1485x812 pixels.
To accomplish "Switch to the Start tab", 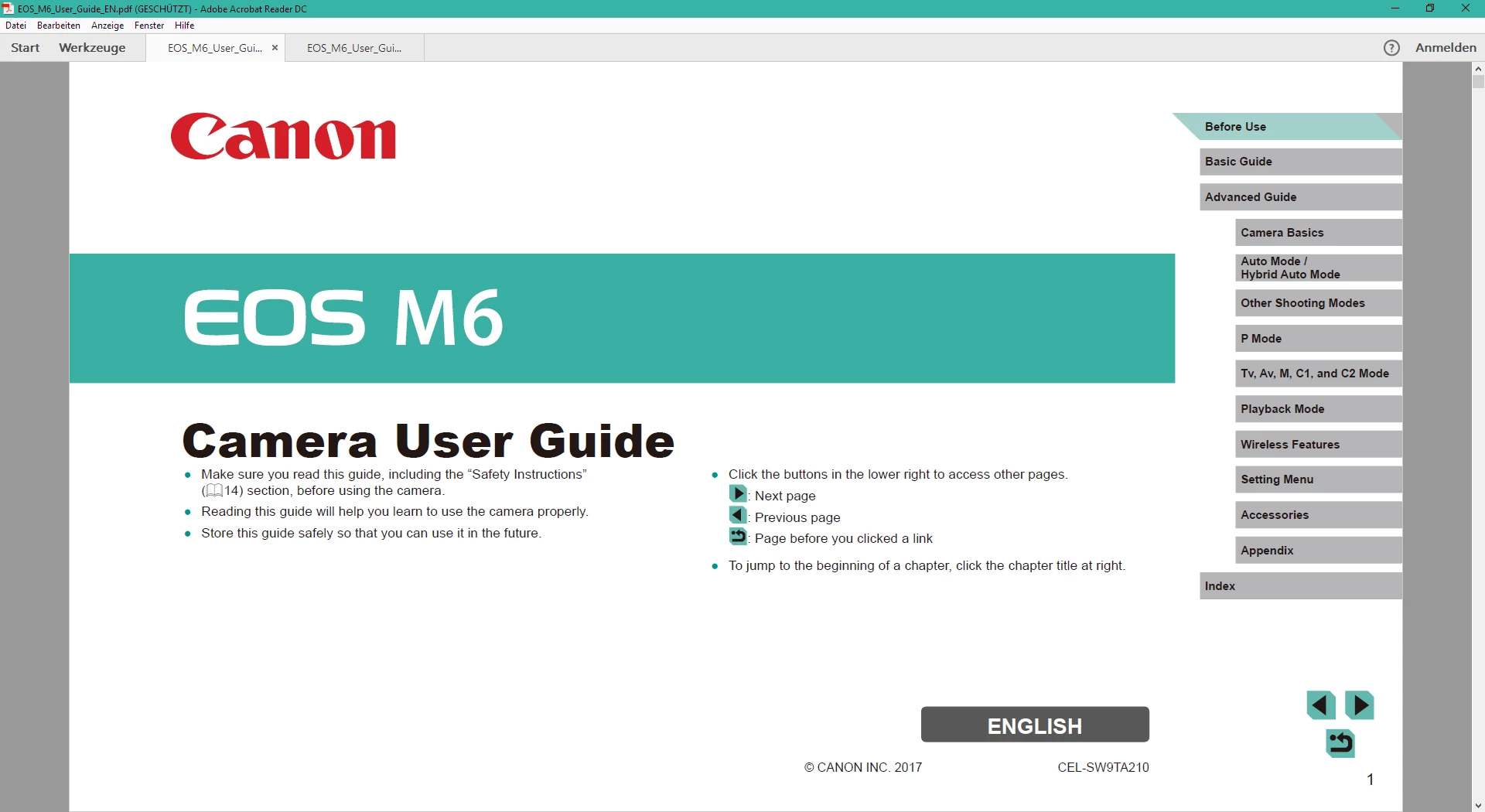I will coord(25,48).
